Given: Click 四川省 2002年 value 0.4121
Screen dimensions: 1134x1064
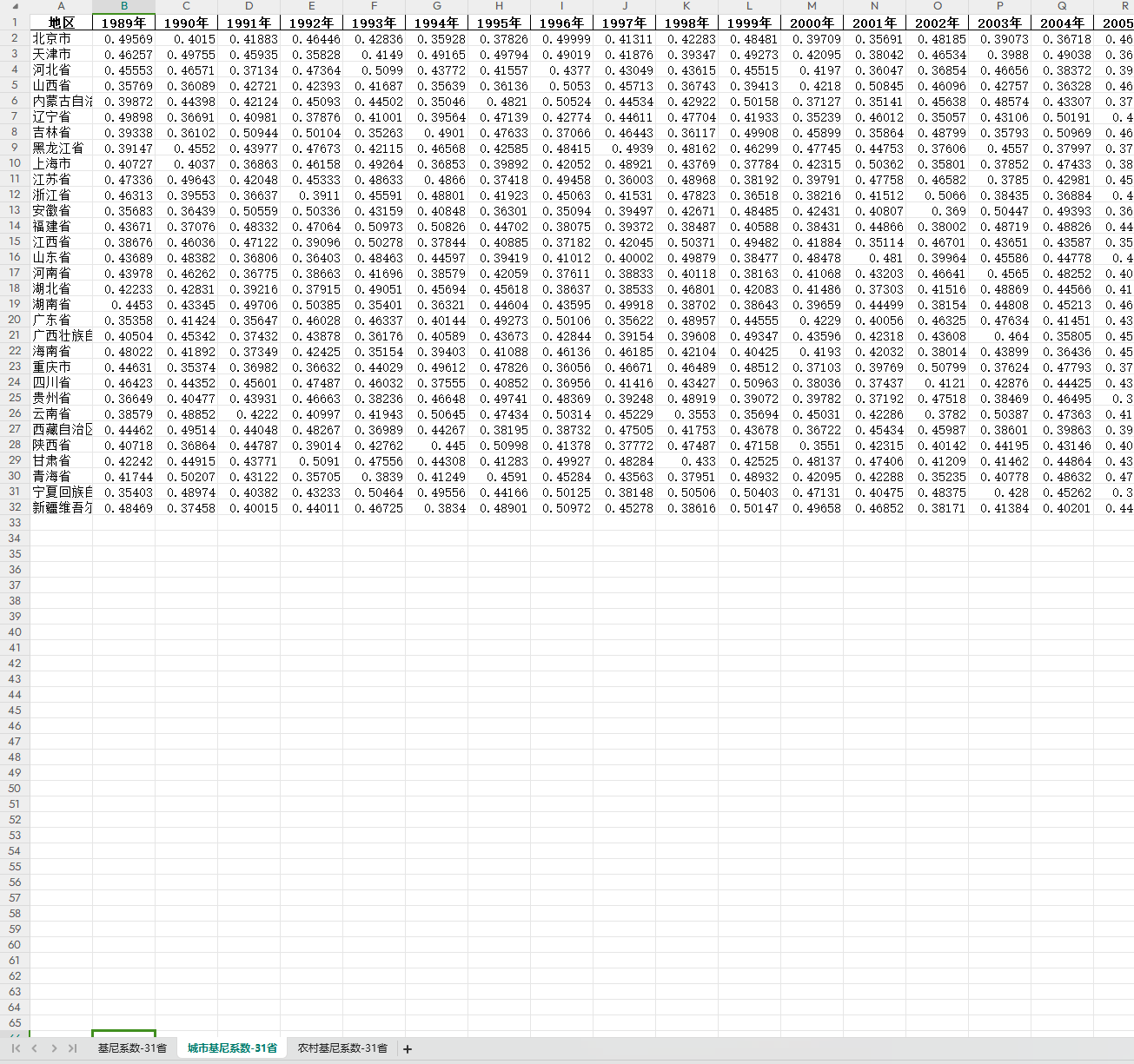Looking at the screenshot, I should (937, 382).
